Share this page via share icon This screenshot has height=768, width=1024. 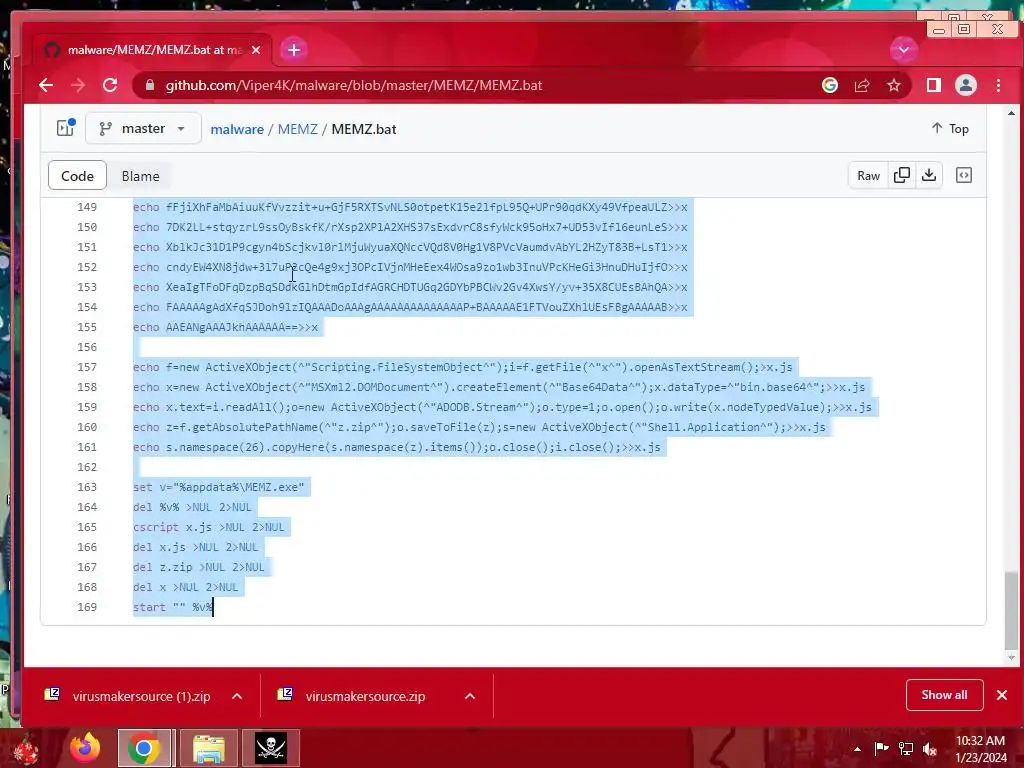(x=862, y=86)
